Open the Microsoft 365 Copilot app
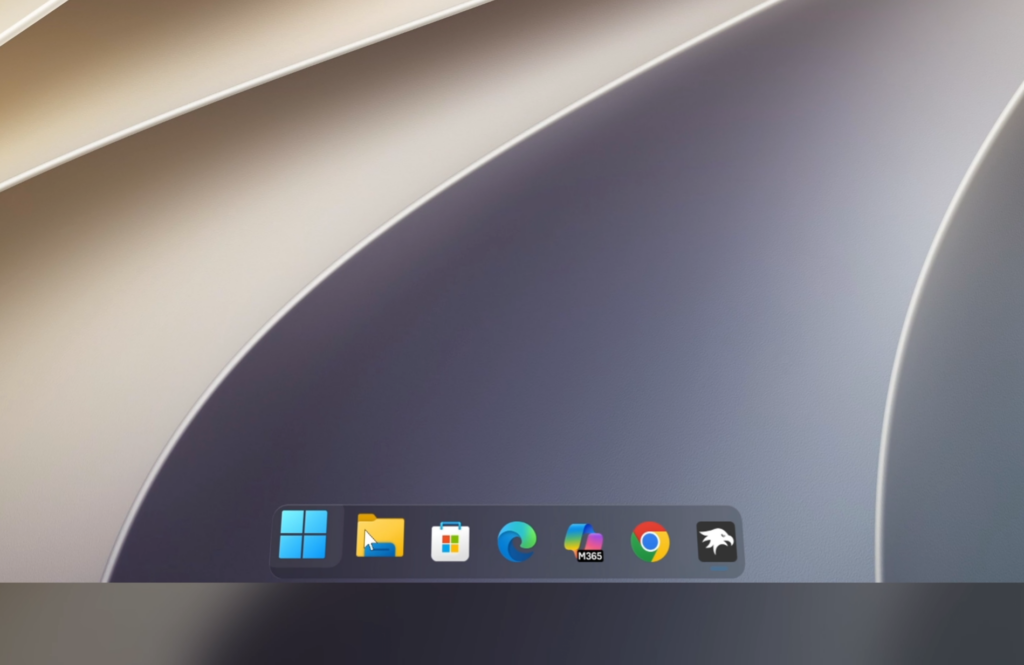The image size is (1024, 665). [x=584, y=542]
